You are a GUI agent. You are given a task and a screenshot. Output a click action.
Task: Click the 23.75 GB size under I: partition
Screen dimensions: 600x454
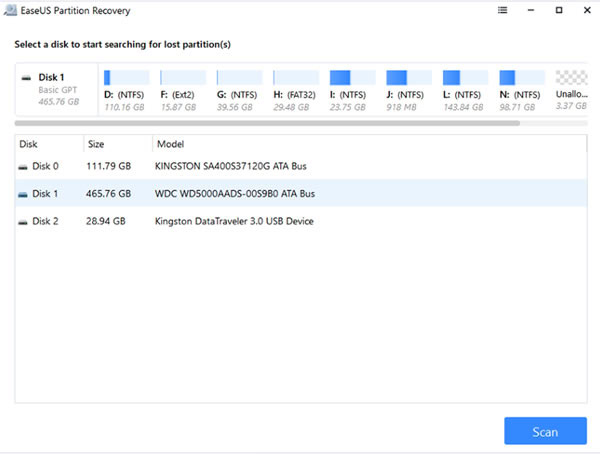tap(348, 107)
